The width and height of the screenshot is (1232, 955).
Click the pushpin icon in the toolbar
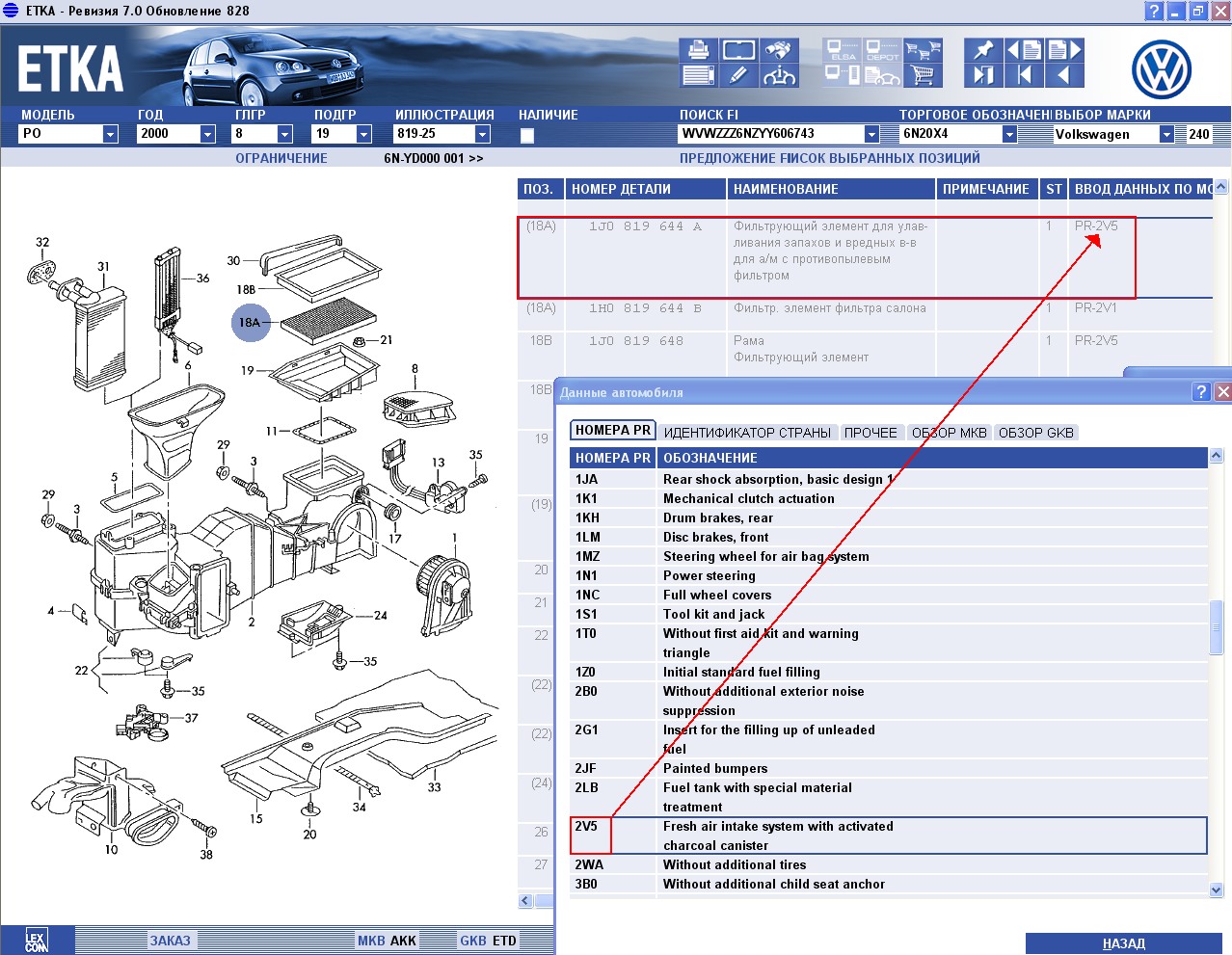[x=983, y=50]
